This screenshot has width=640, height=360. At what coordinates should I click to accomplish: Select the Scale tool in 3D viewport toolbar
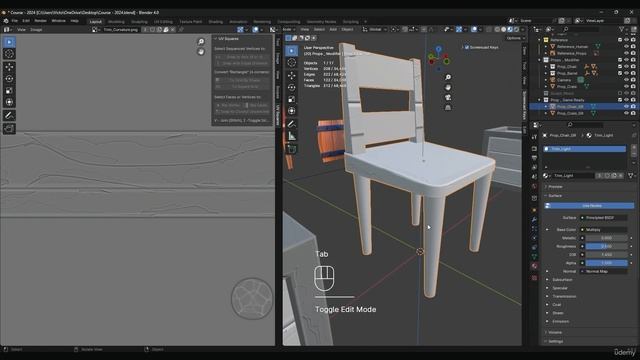coord(291,99)
